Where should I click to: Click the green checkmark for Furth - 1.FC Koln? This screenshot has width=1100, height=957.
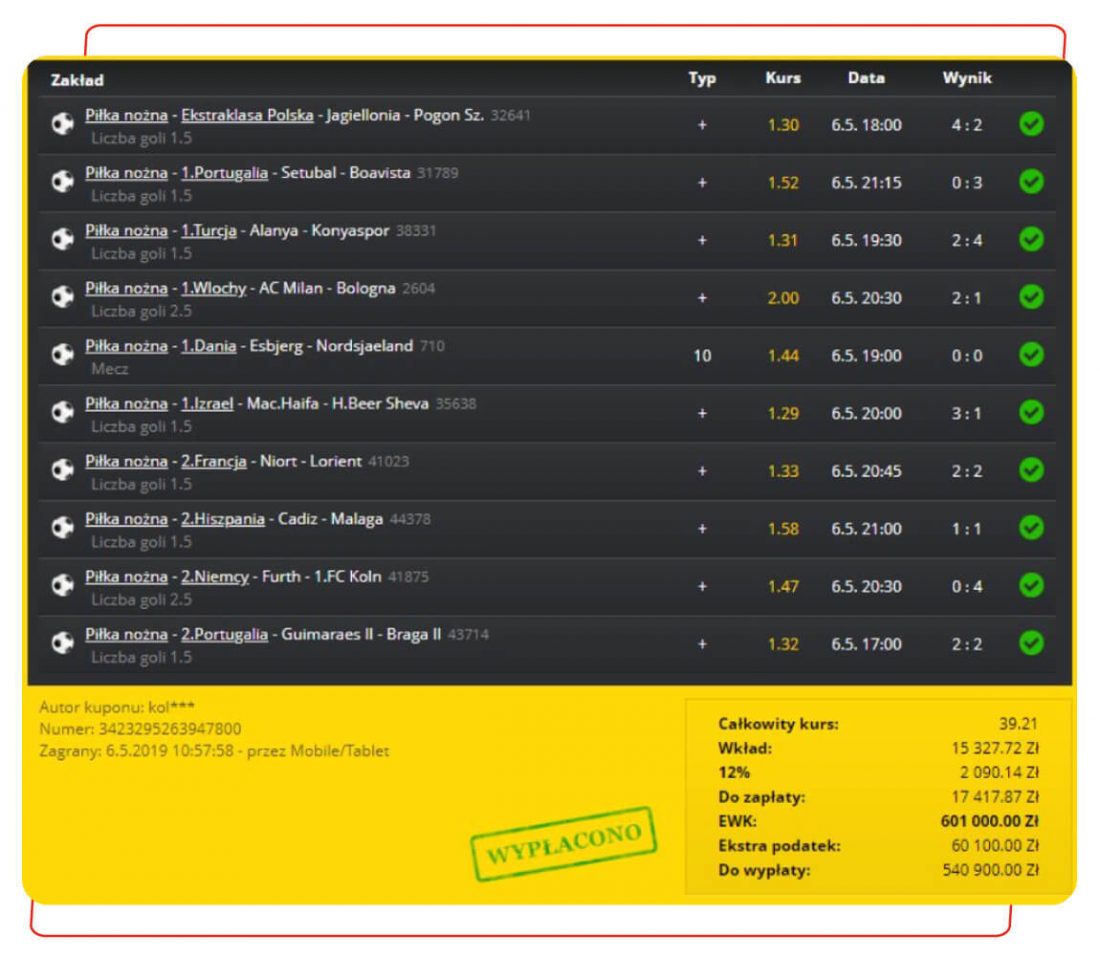pos(1030,586)
